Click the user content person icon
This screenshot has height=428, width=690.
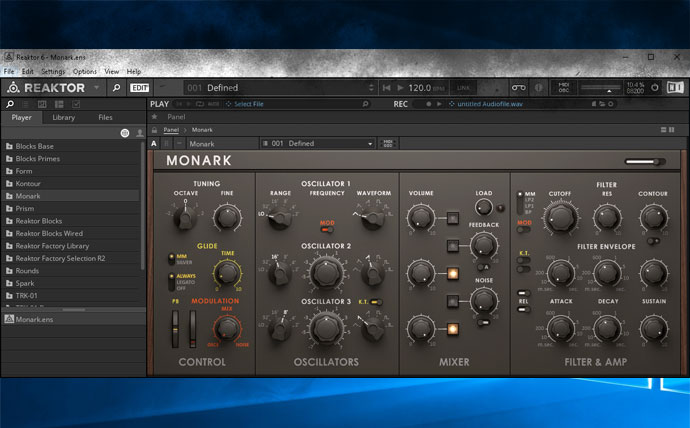[x=139, y=133]
